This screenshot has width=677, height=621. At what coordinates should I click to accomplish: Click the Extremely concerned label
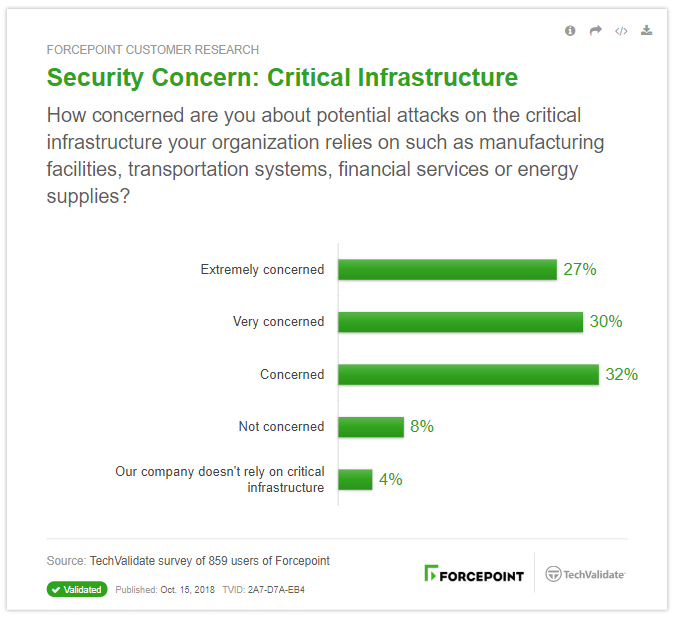coord(262,269)
